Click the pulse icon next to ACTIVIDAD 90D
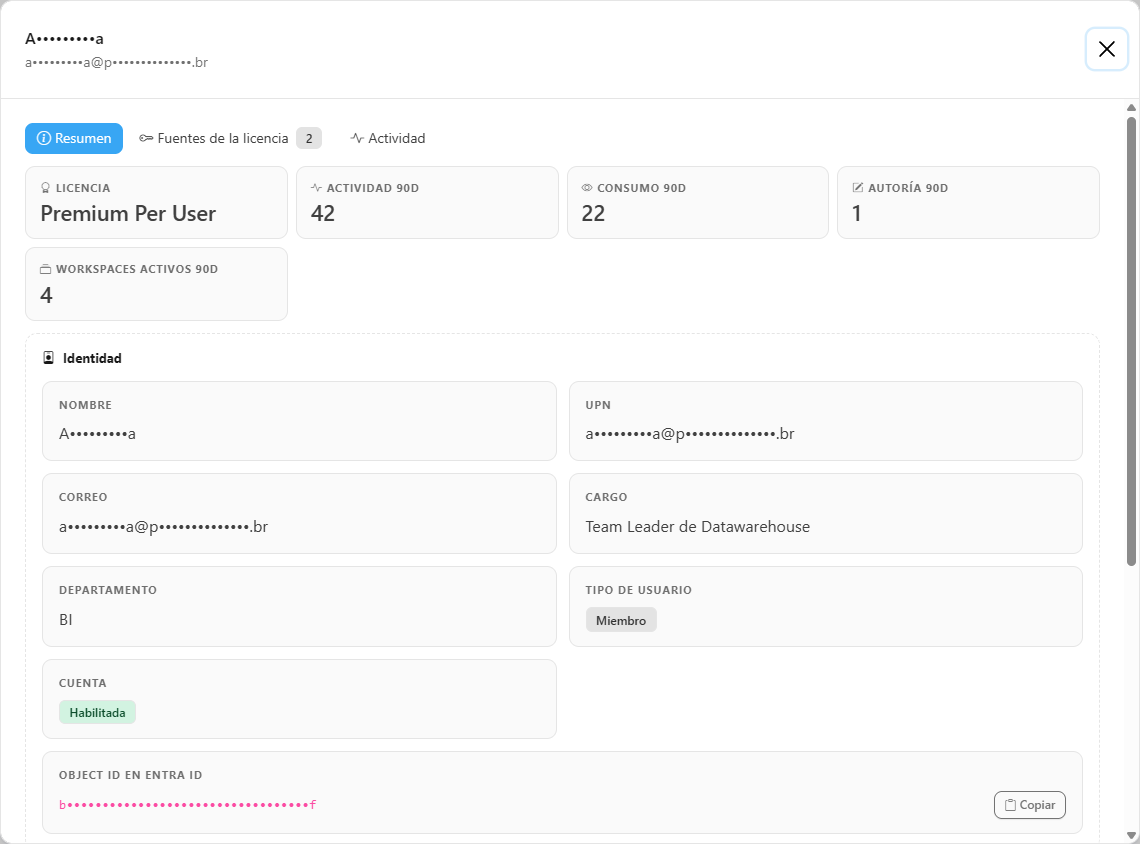This screenshot has width=1140, height=844. click(316, 188)
